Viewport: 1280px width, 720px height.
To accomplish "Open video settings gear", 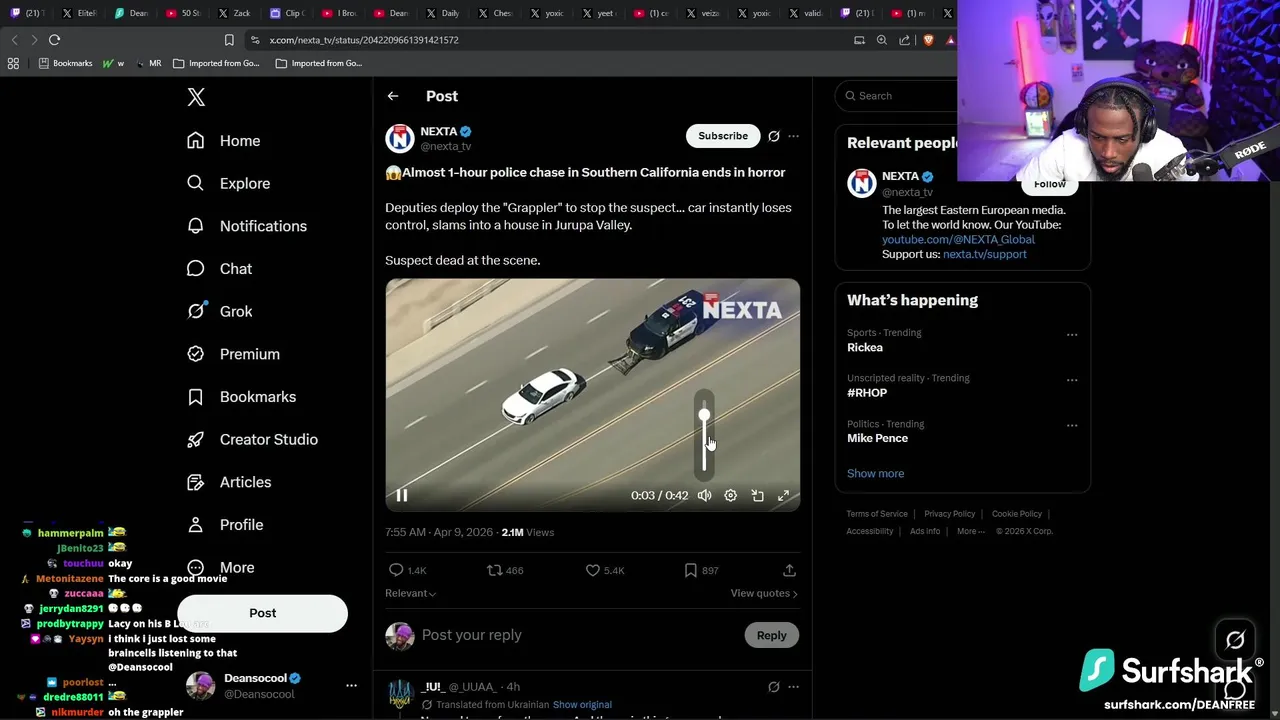I will tap(731, 495).
